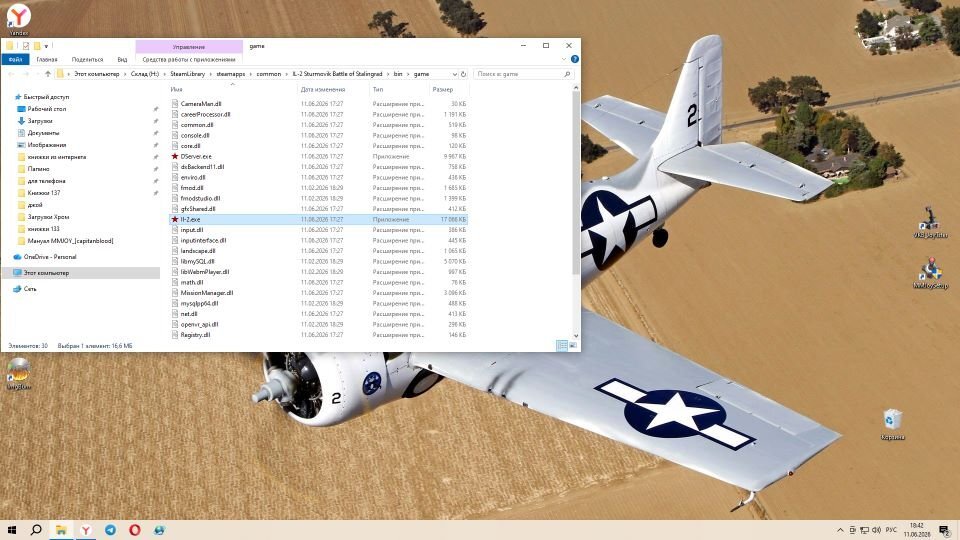Select the DServer.exe application icon

point(174,156)
